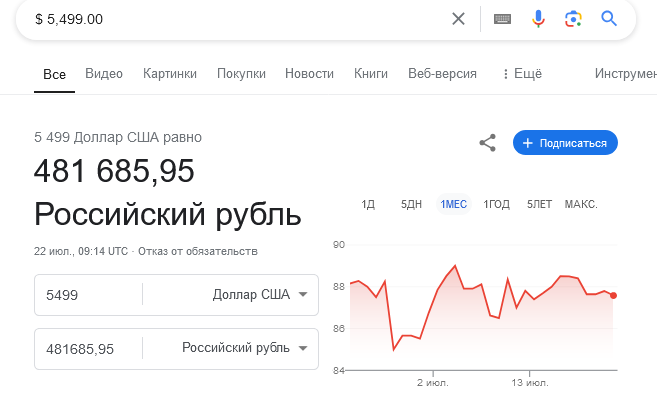
Task: Open the on-screen keyboard icon
Action: click(502, 19)
